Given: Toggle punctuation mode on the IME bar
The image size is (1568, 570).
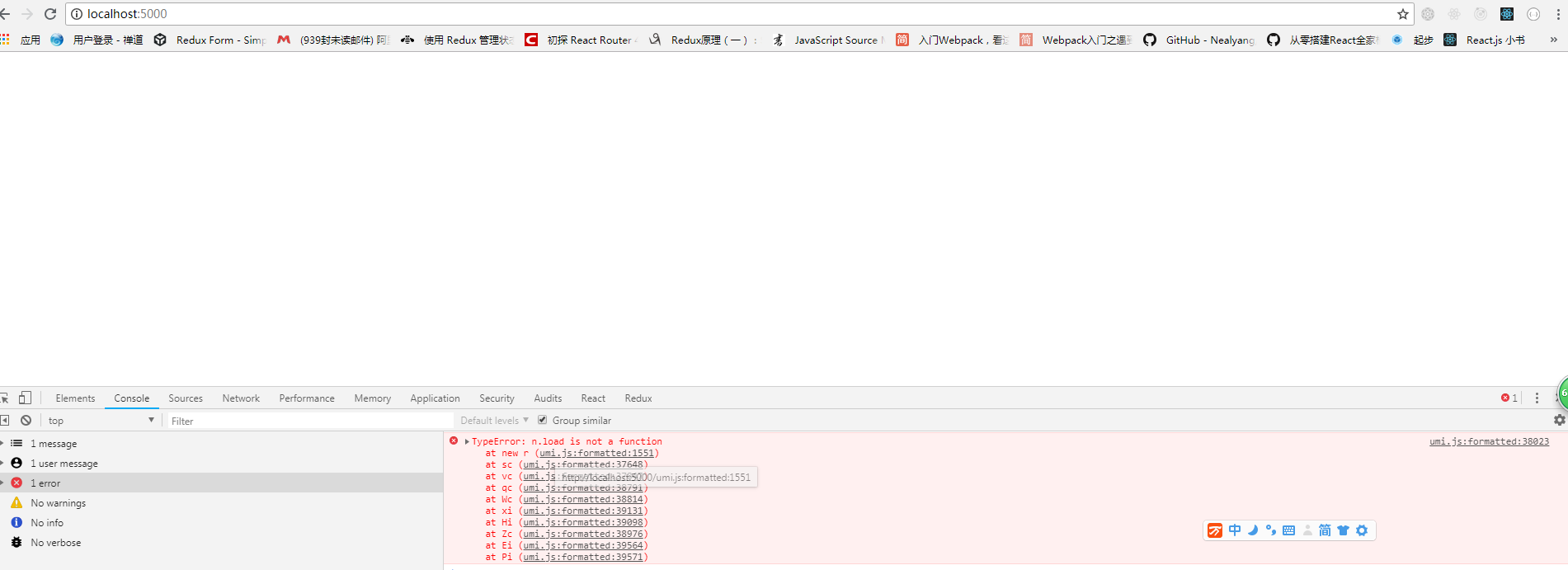Looking at the screenshot, I should pyautogui.click(x=1270, y=530).
